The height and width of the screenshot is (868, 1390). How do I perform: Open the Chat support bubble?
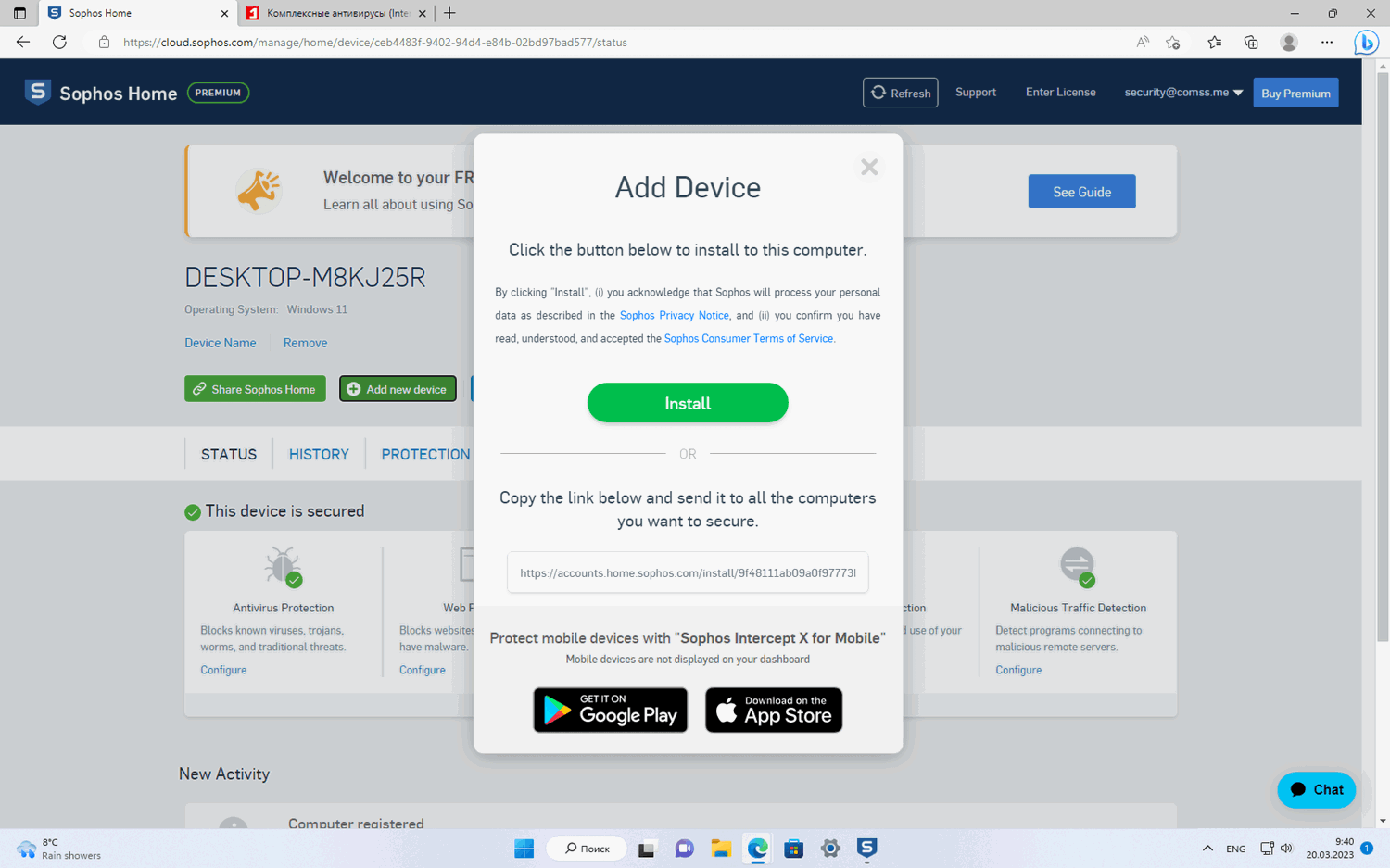point(1316,789)
